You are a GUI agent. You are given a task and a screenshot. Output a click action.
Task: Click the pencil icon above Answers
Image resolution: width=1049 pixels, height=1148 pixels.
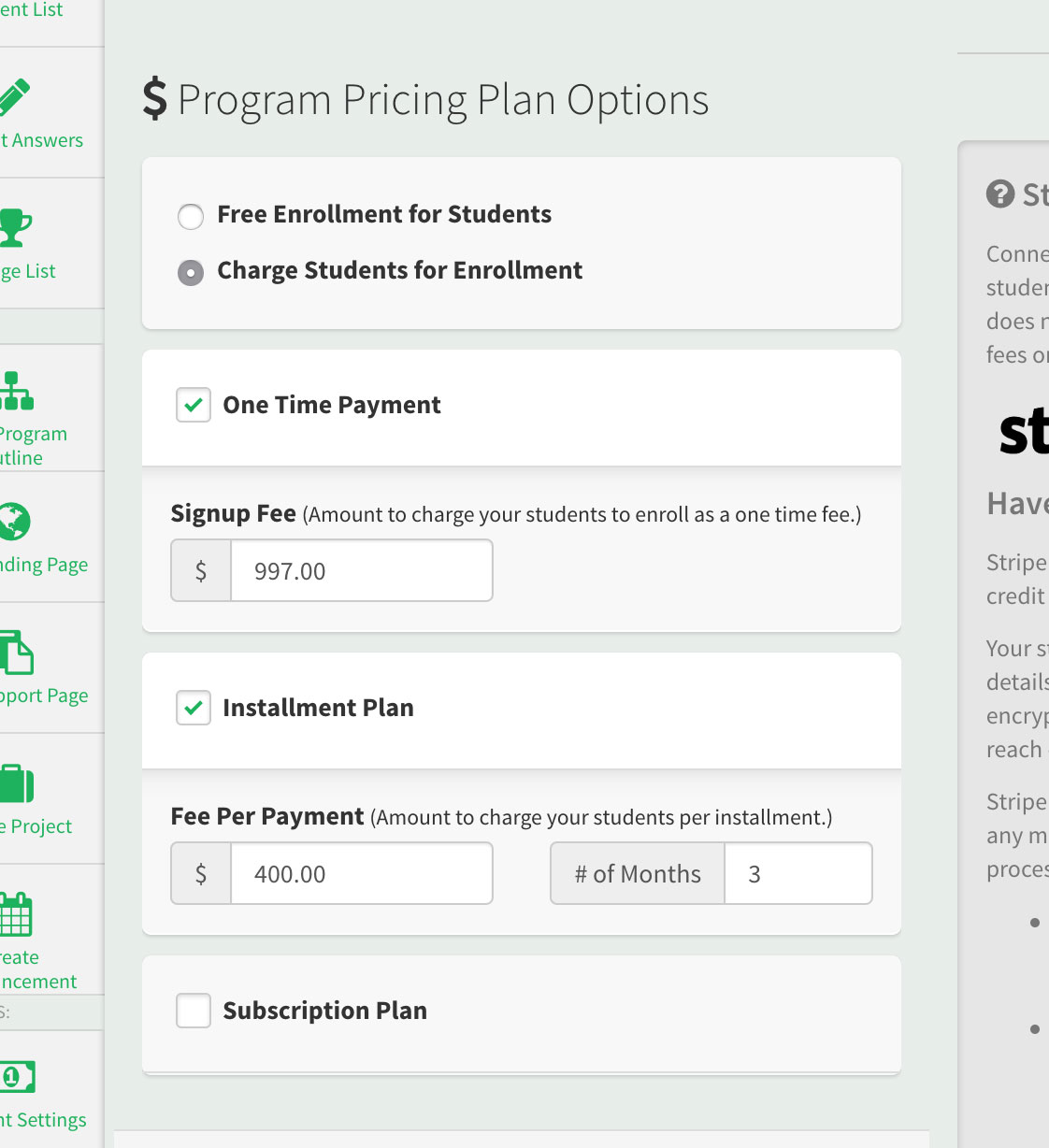[15, 98]
